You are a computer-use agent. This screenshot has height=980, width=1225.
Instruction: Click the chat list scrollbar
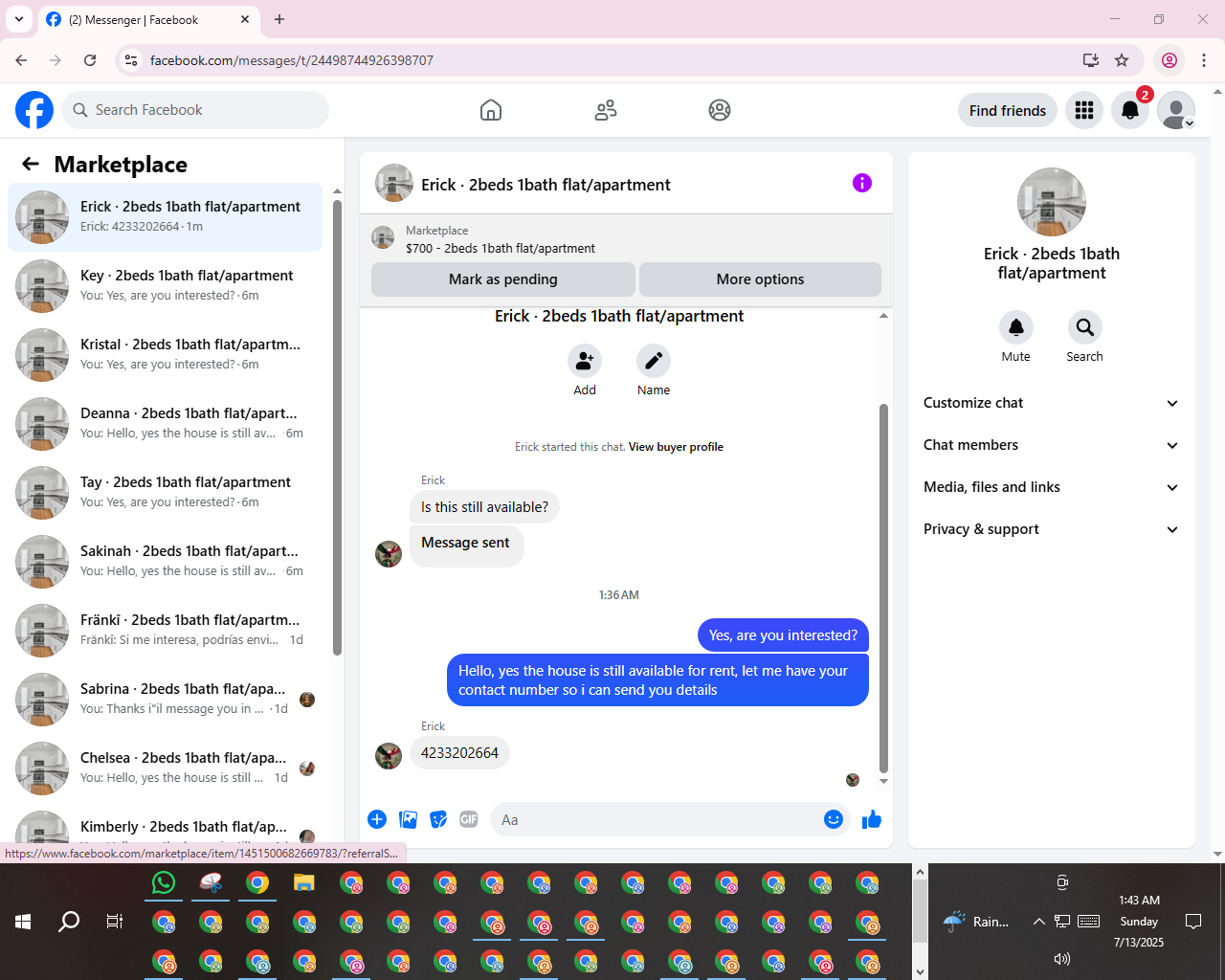click(x=337, y=428)
